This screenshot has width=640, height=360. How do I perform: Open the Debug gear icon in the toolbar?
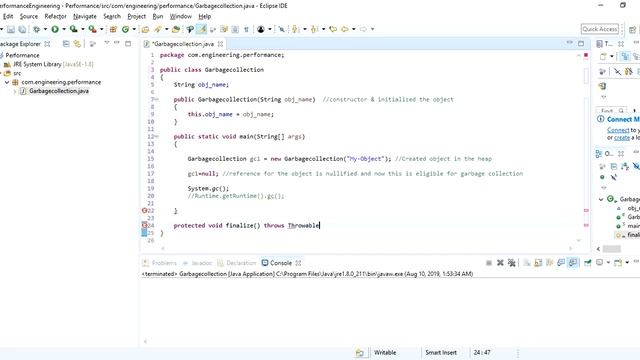(36, 29)
